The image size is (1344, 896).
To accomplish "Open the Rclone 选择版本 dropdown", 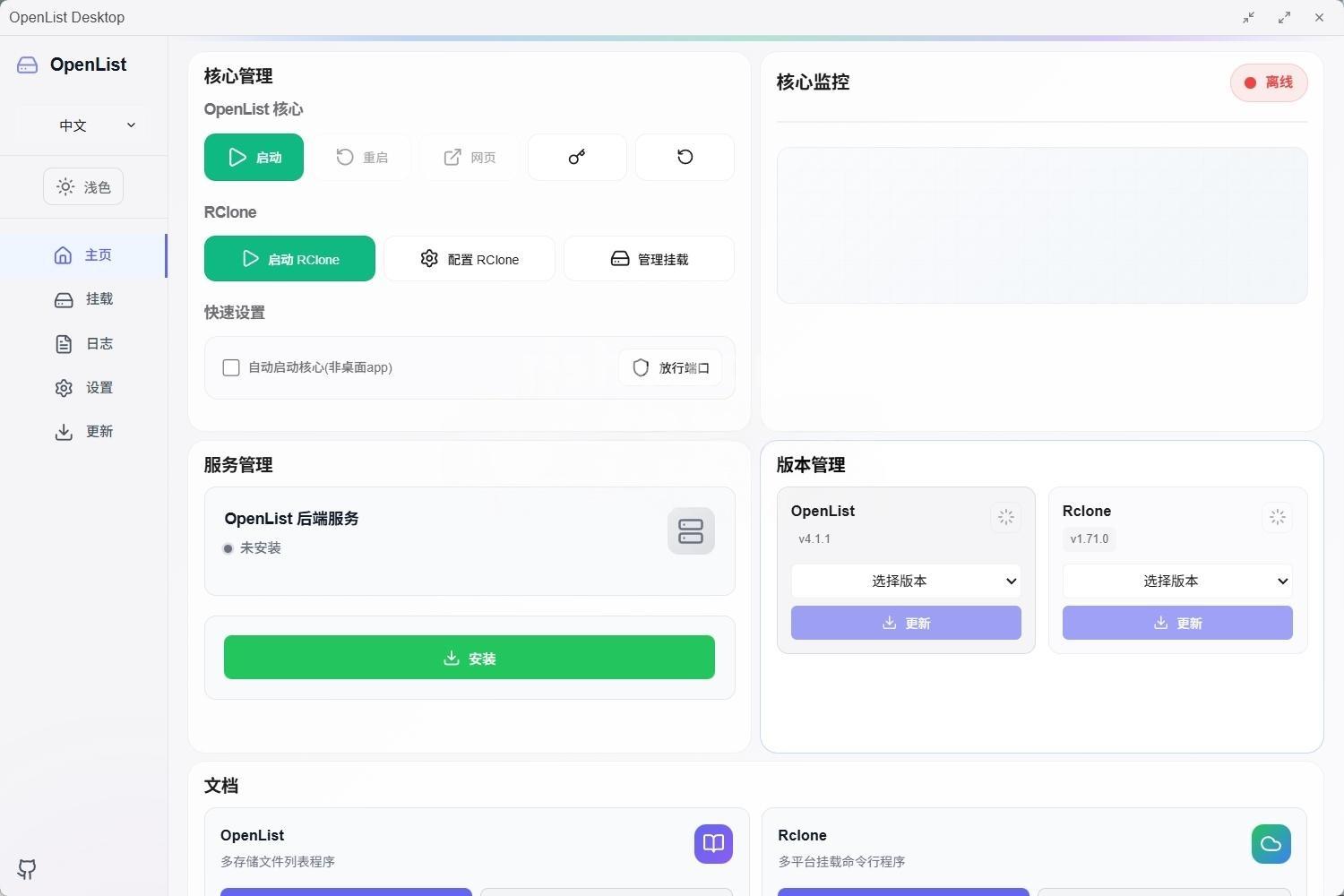I will tap(1176, 581).
